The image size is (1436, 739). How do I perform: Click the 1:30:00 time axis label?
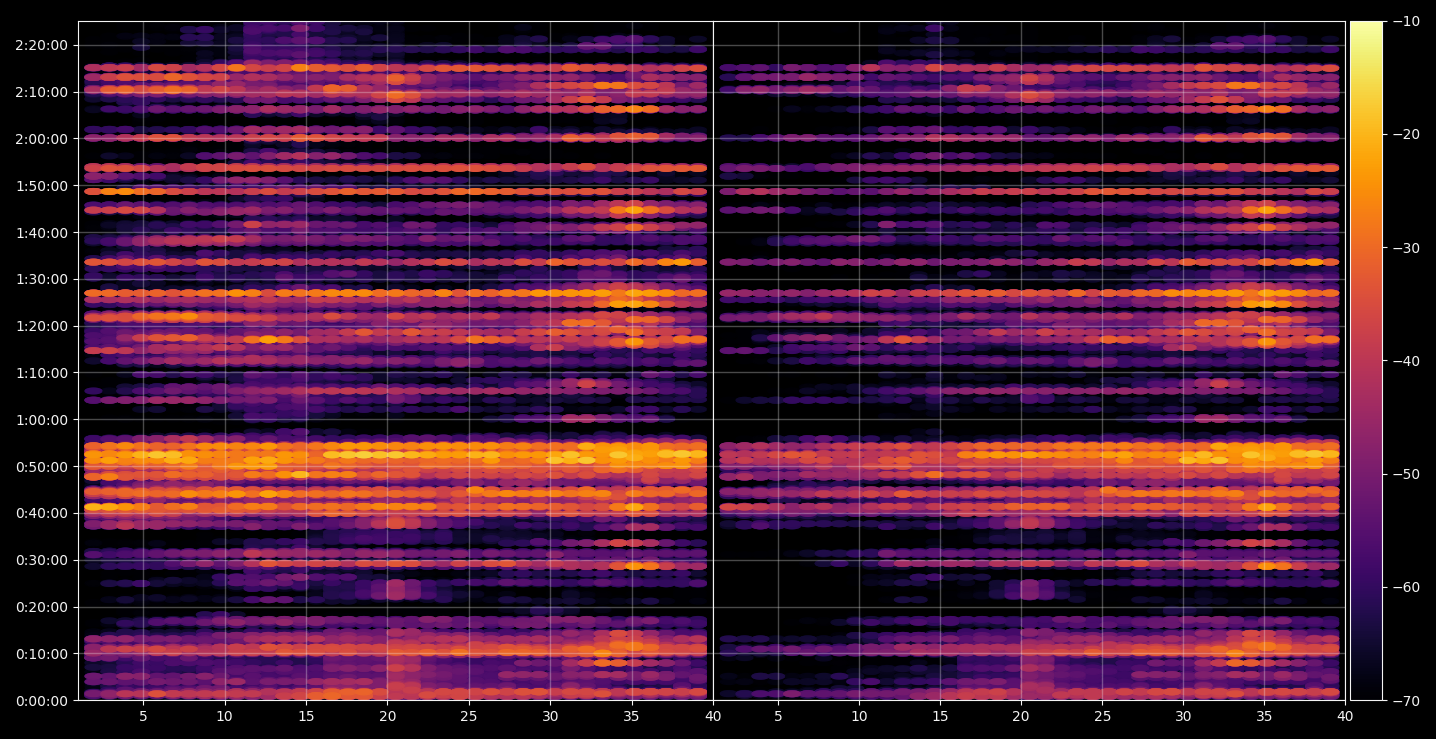click(x=42, y=279)
